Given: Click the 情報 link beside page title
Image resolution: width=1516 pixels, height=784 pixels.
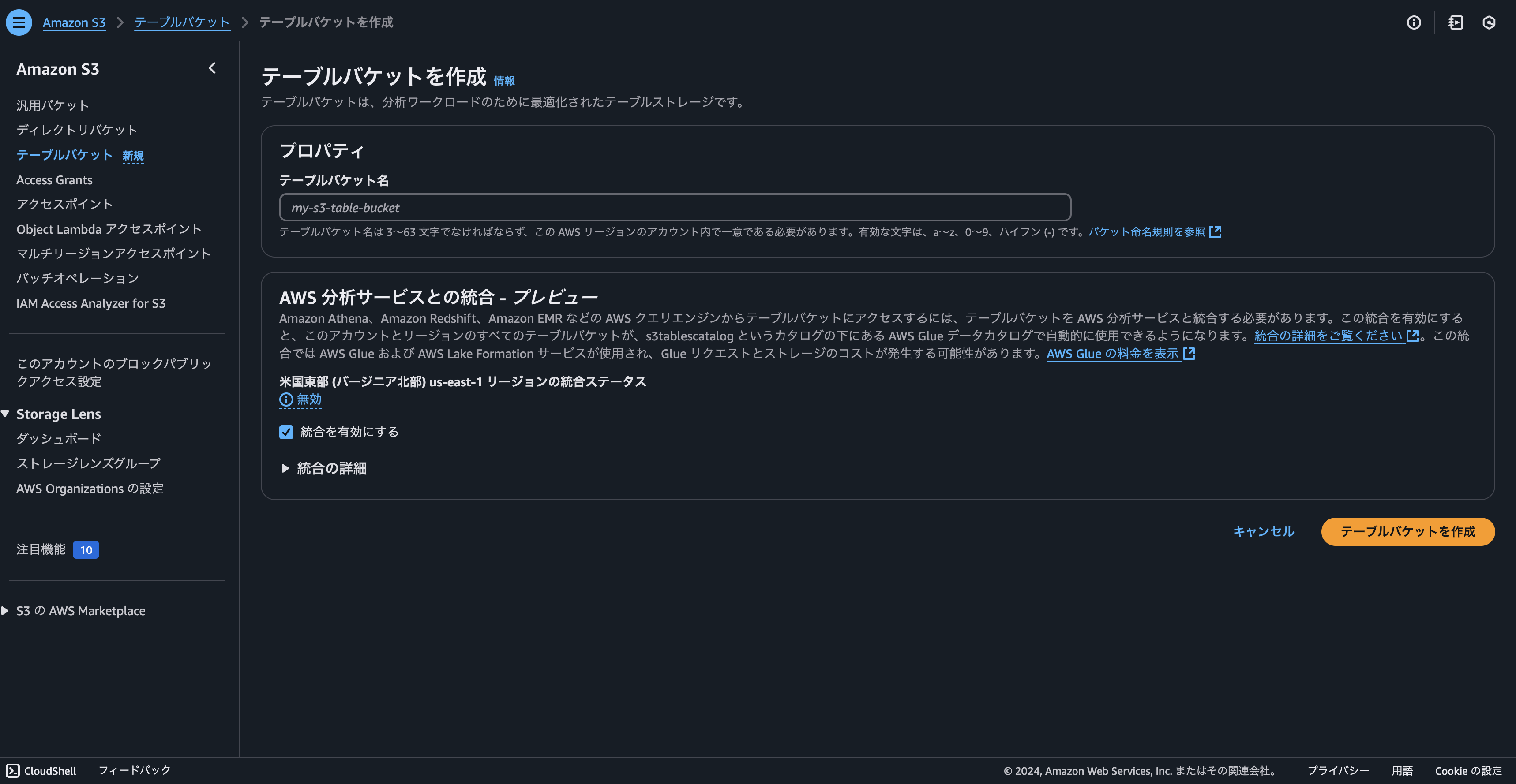Looking at the screenshot, I should [x=504, y=81].
